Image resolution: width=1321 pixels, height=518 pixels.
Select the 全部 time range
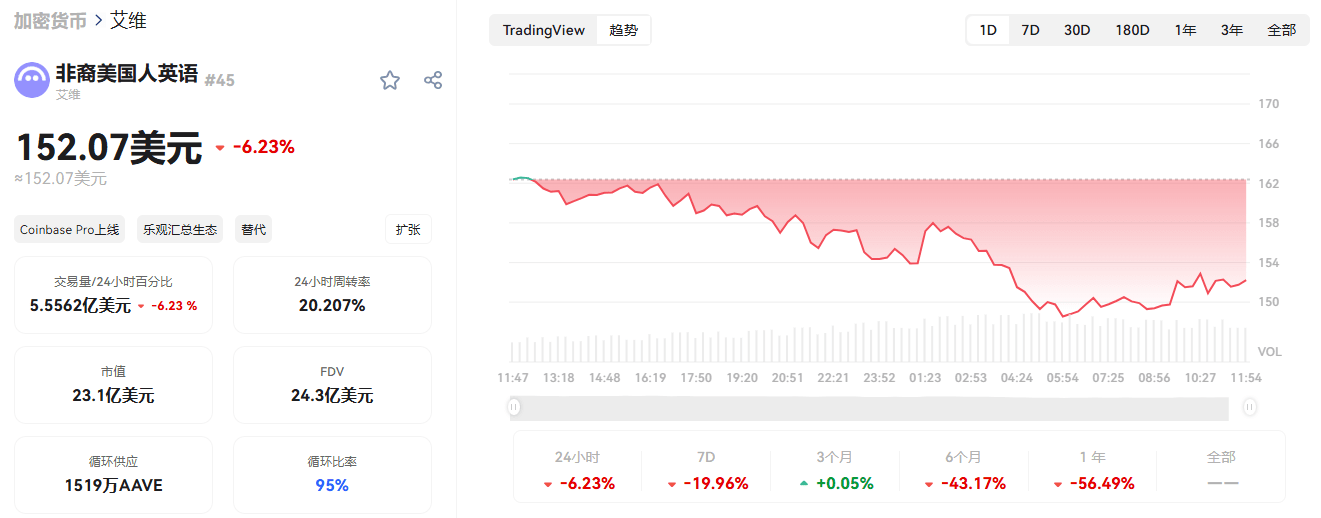click(x=1281, y=30)
